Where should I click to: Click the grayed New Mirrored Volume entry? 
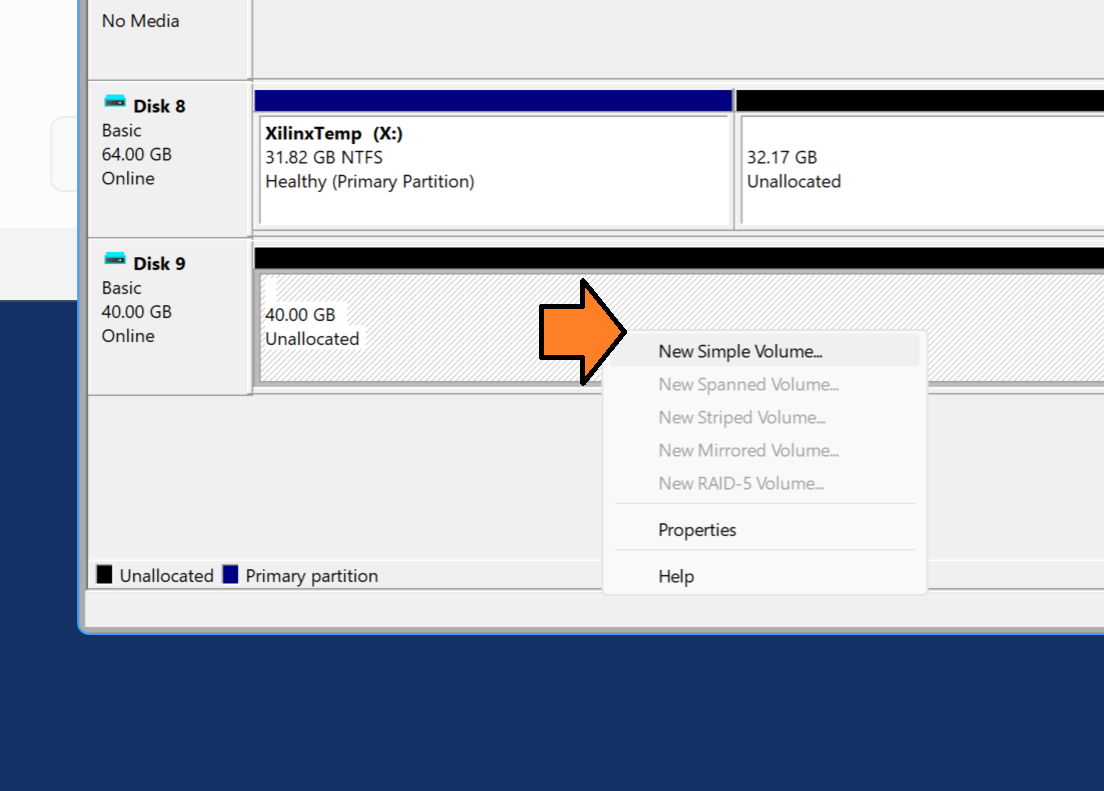point(748,451)
